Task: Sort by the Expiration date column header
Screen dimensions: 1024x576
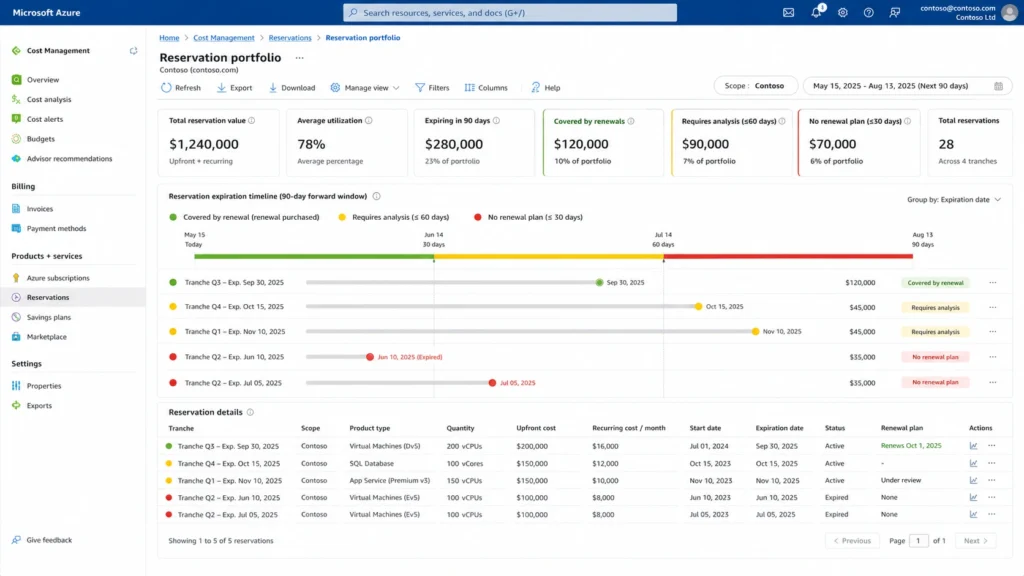Action: click(x=779, y=428)
